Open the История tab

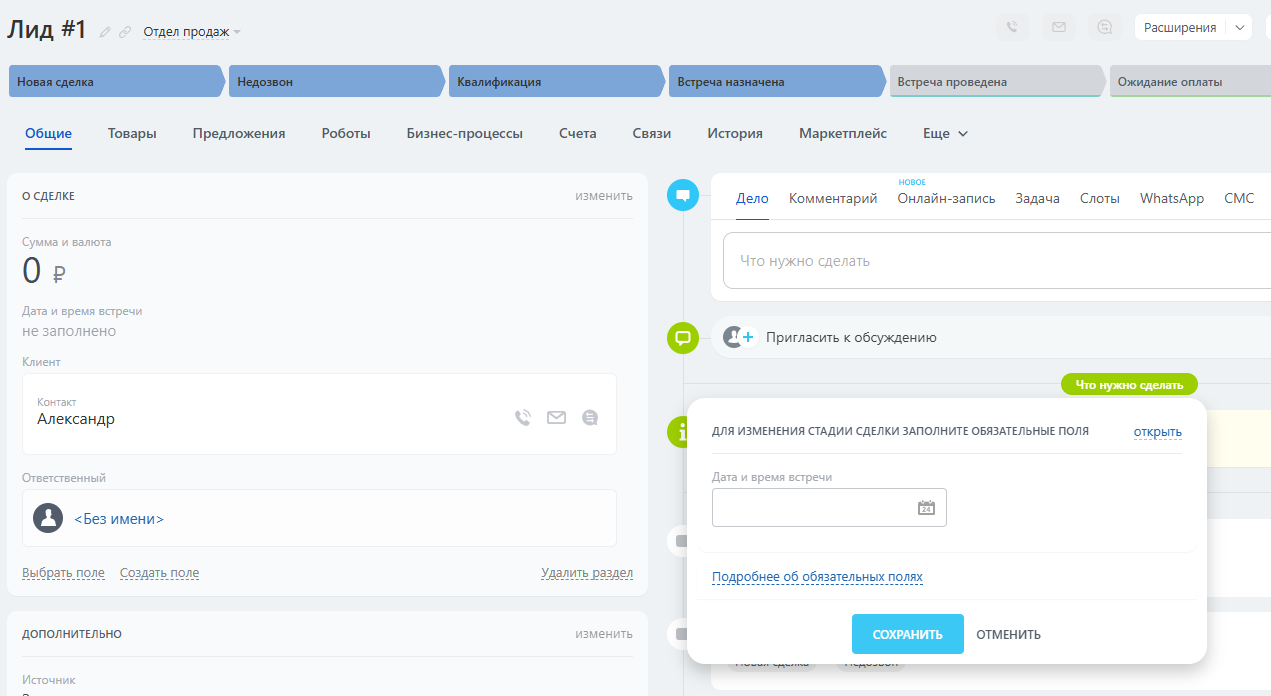(735, 133)
